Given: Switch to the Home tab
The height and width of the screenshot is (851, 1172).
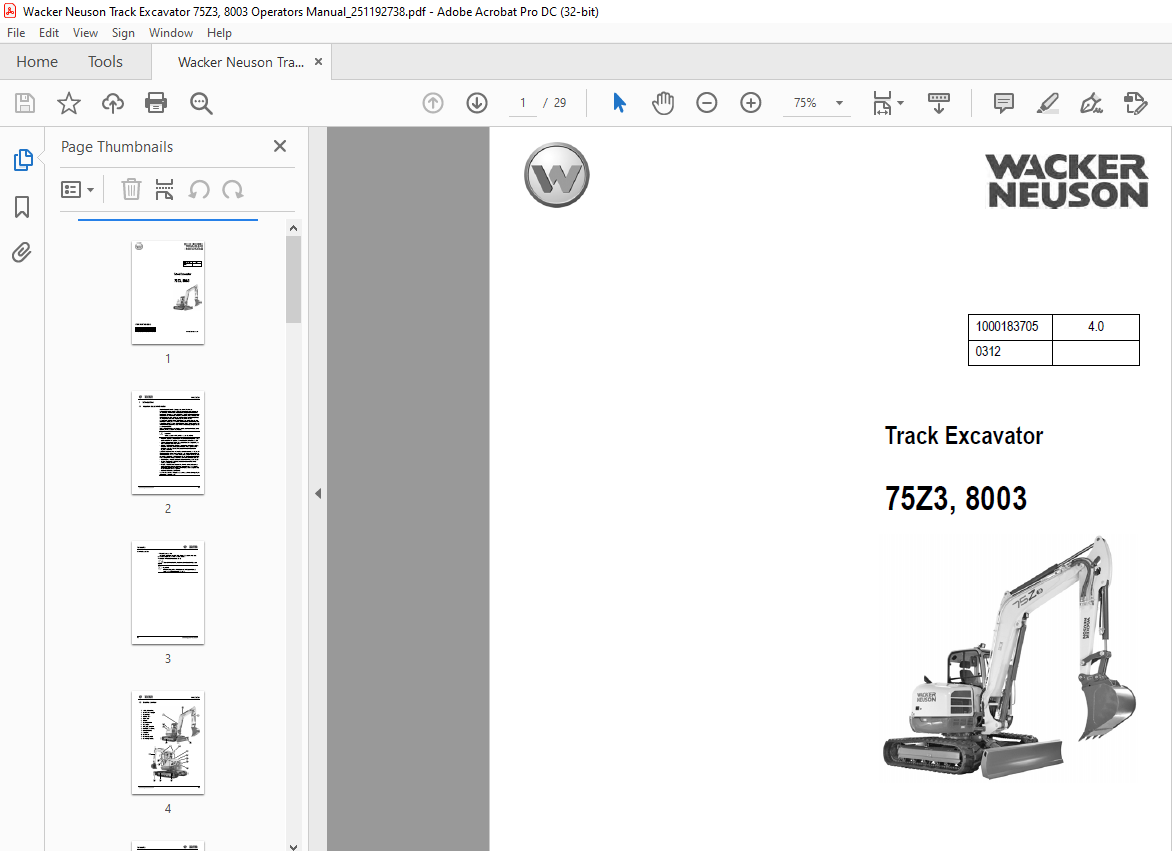Looking at the screenshot, I should pos(37,62).
